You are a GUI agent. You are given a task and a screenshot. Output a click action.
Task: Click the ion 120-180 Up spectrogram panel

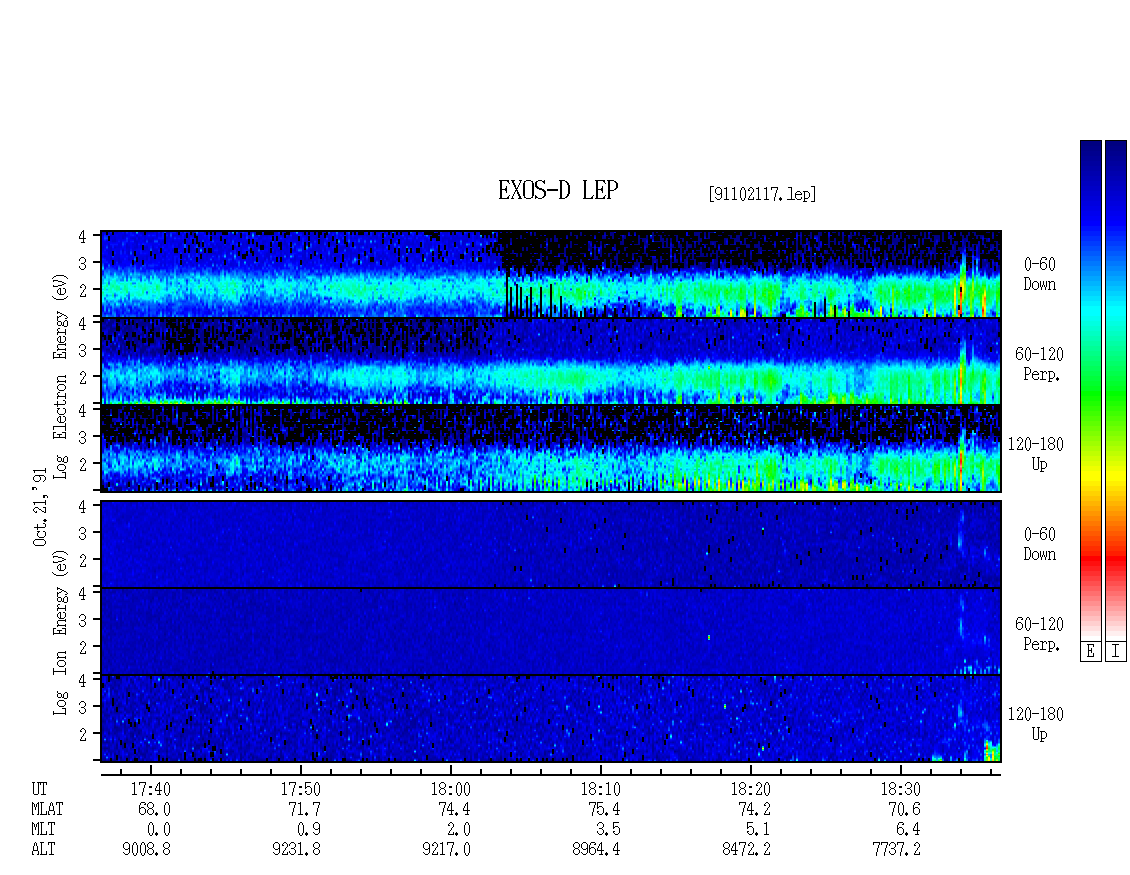pyautogui.click(x=551, y=719)
